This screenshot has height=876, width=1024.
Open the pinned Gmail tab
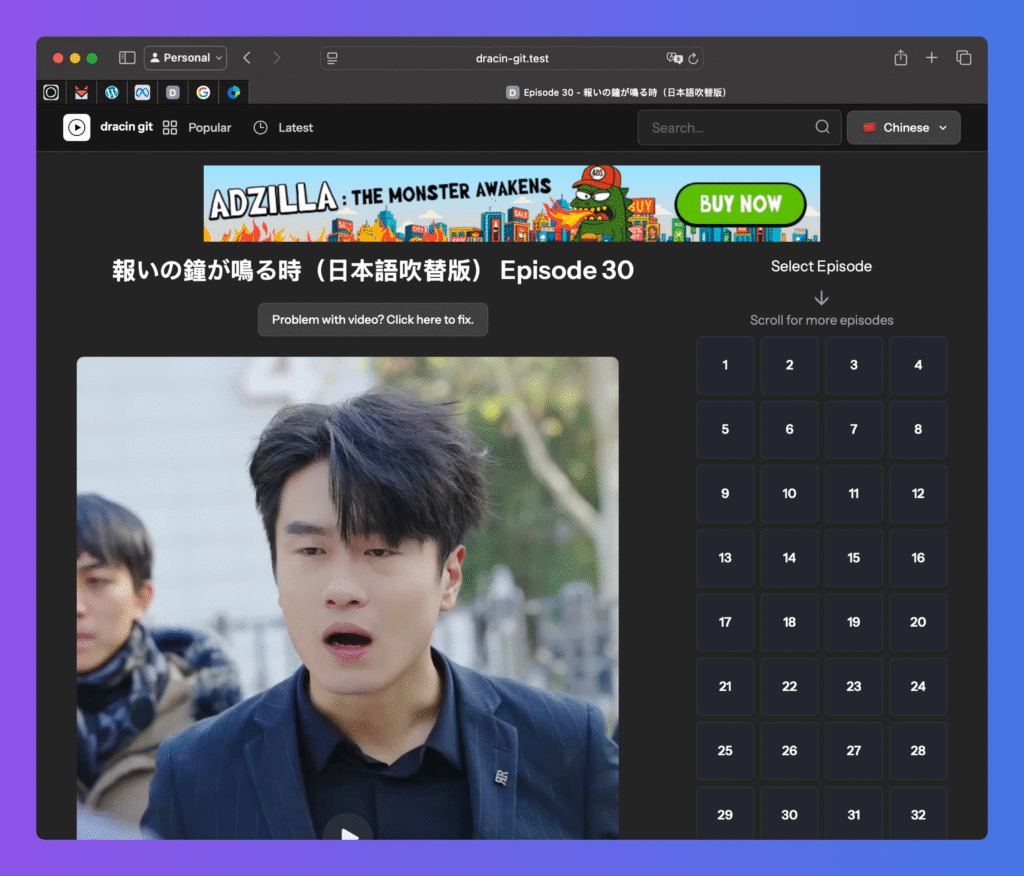click(x=81, y=92)
